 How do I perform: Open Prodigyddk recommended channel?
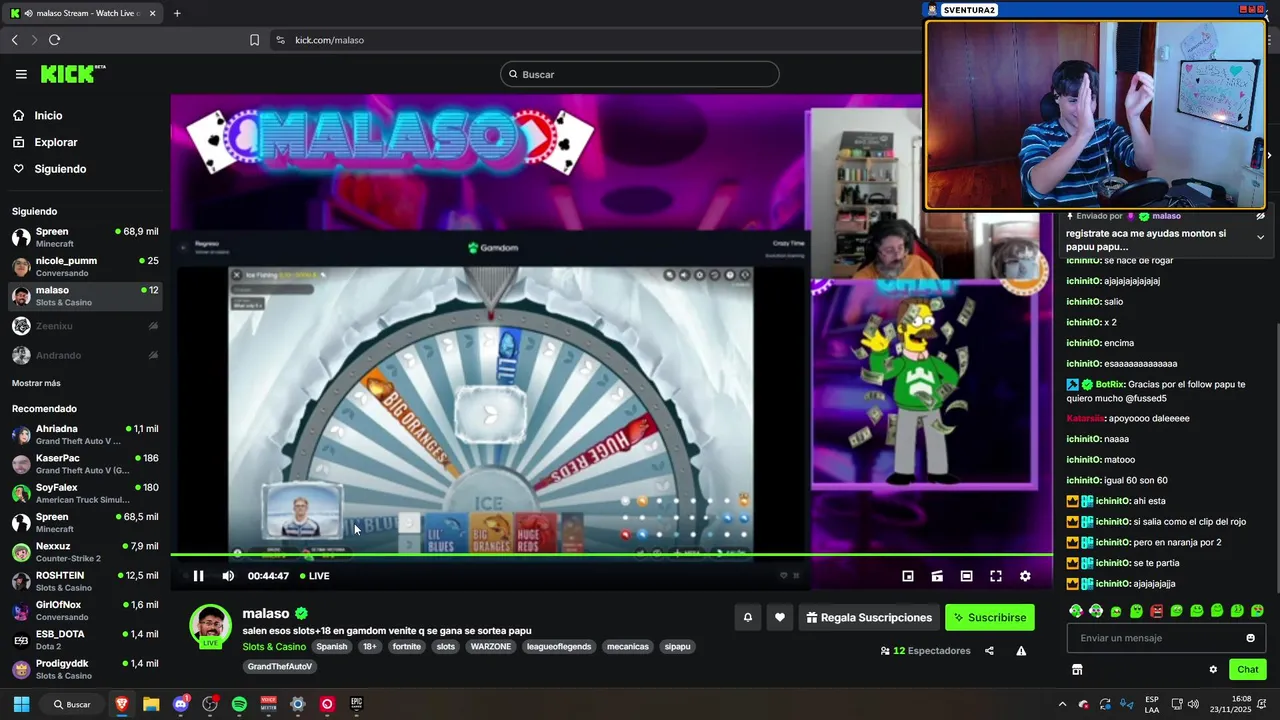(84, 669)
